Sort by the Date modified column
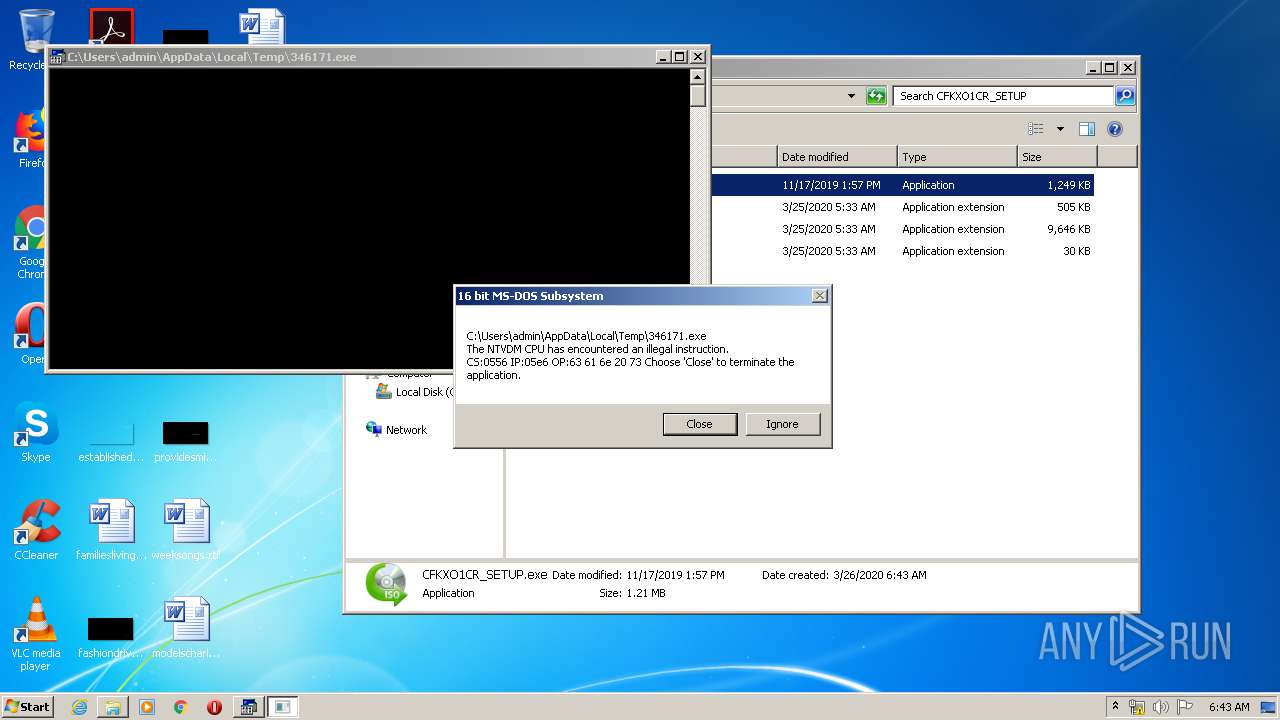Viewport: 1280px width, 720px height. pos(837,157)
